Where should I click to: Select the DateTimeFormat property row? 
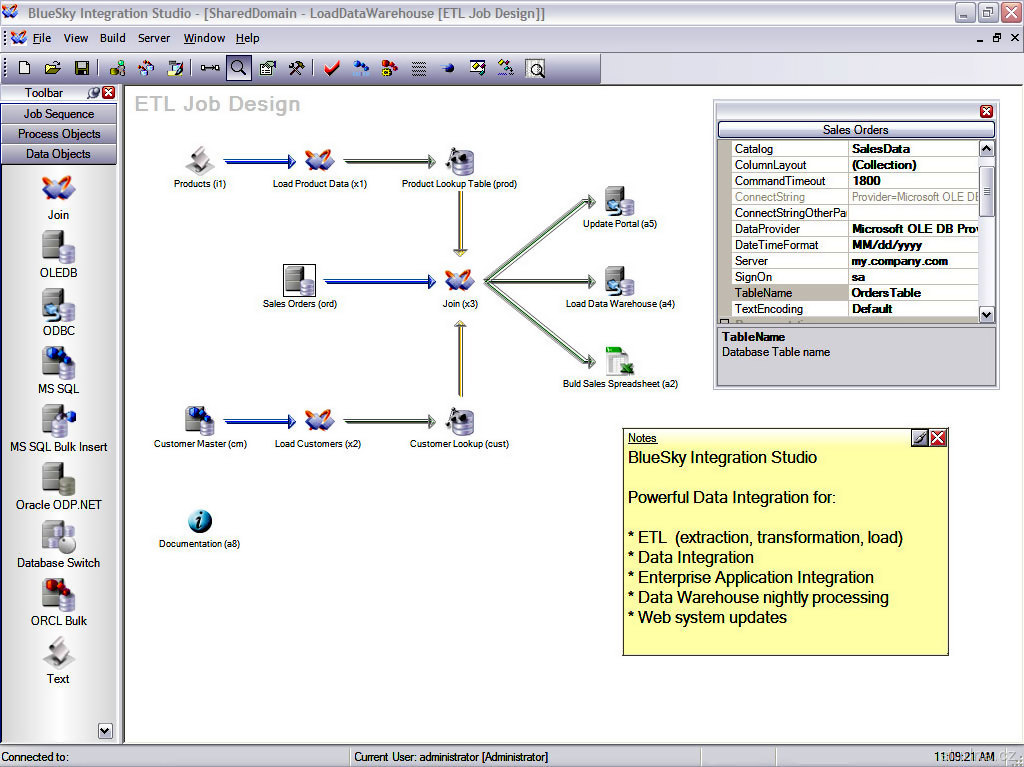[x=855, y=245]
